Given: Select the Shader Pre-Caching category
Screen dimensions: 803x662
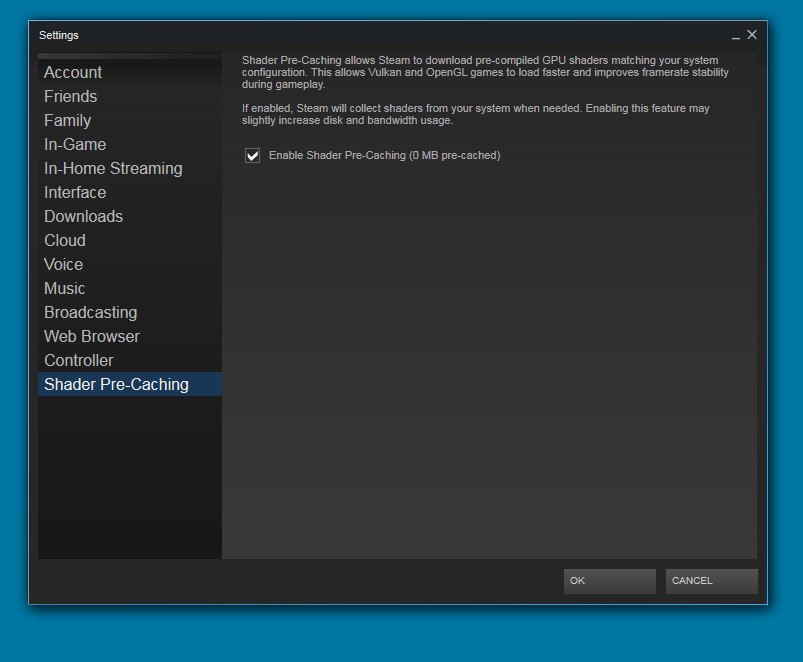Looking at the screenshot, I should click(116, 384).
